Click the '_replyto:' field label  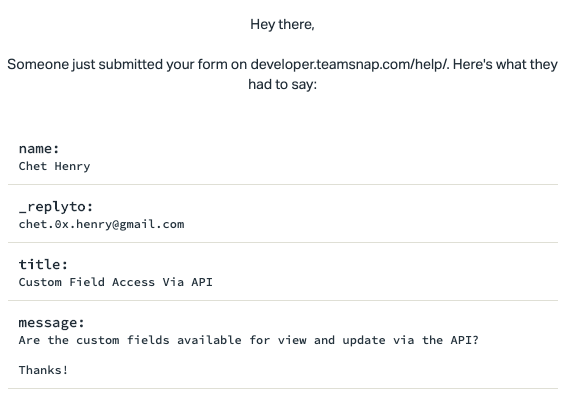point(56,207)
